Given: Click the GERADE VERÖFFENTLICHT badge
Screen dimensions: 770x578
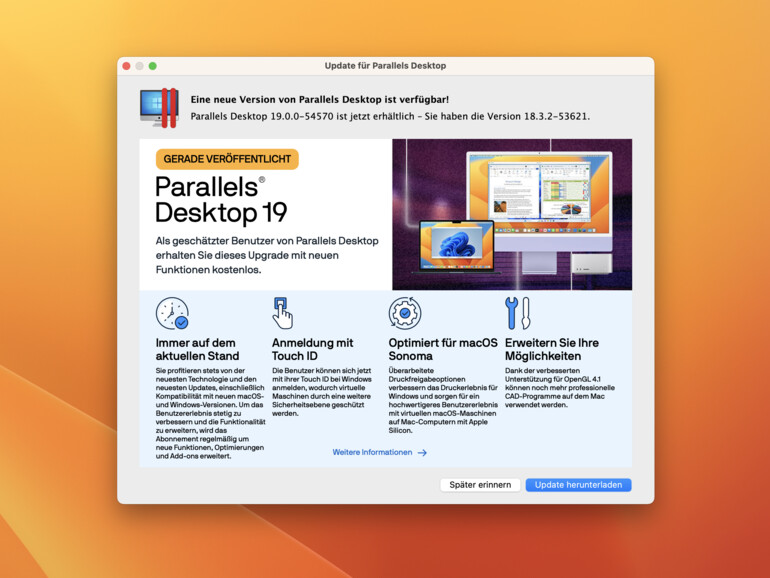Looking at the screenshot, I should click(227, 159).
